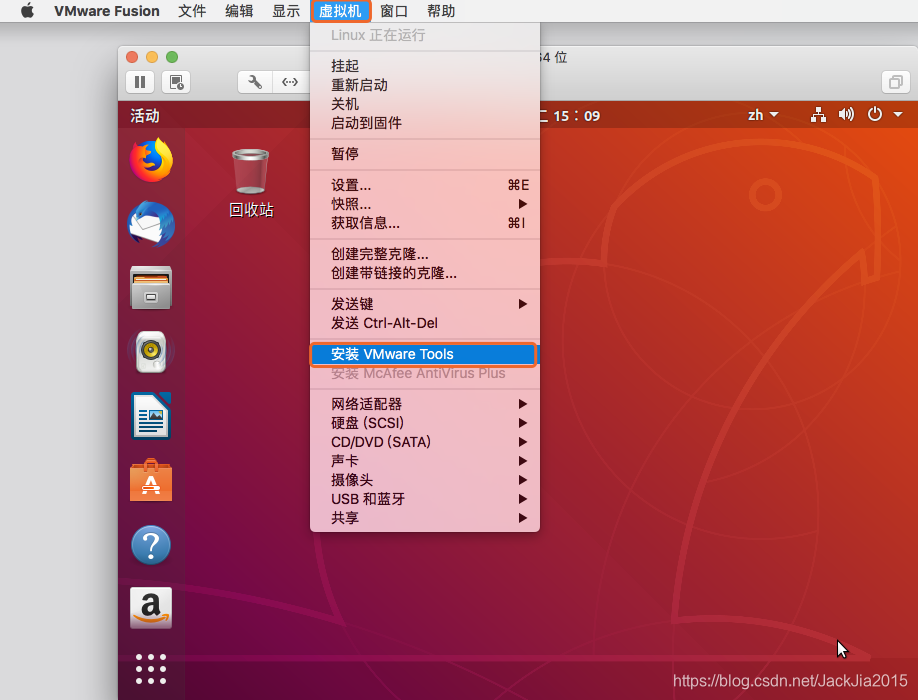Open VM settings wrench icon

(x=255, y=82)
